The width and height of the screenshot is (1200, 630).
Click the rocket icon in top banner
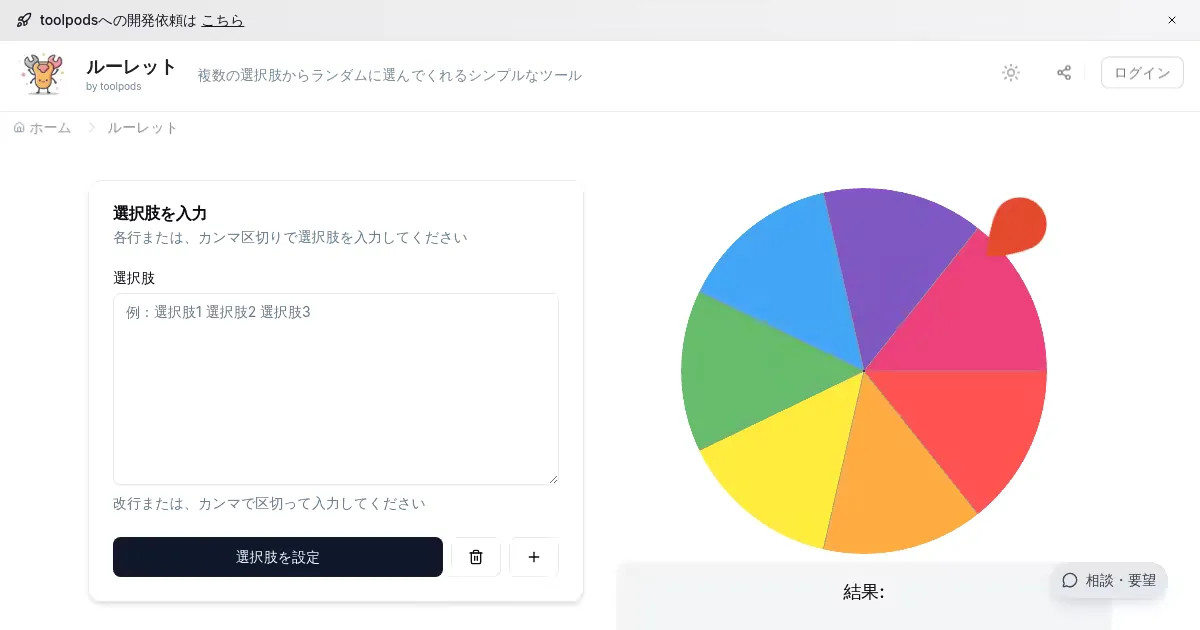24,20
